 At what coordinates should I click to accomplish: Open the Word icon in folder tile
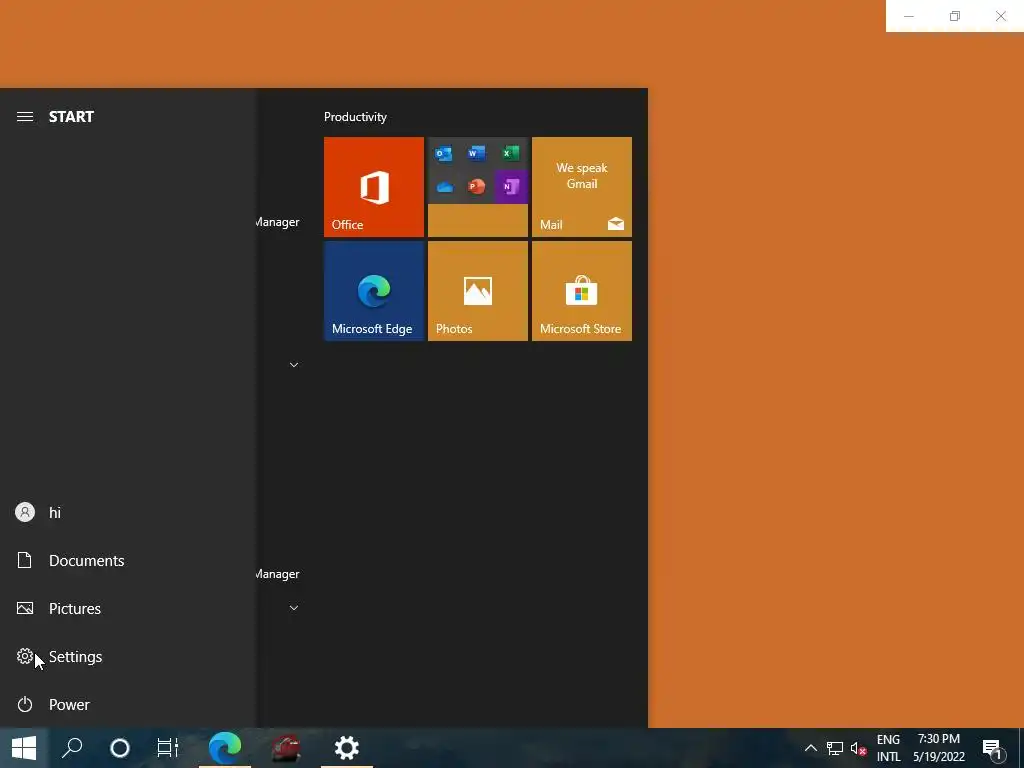coord(477,154)
